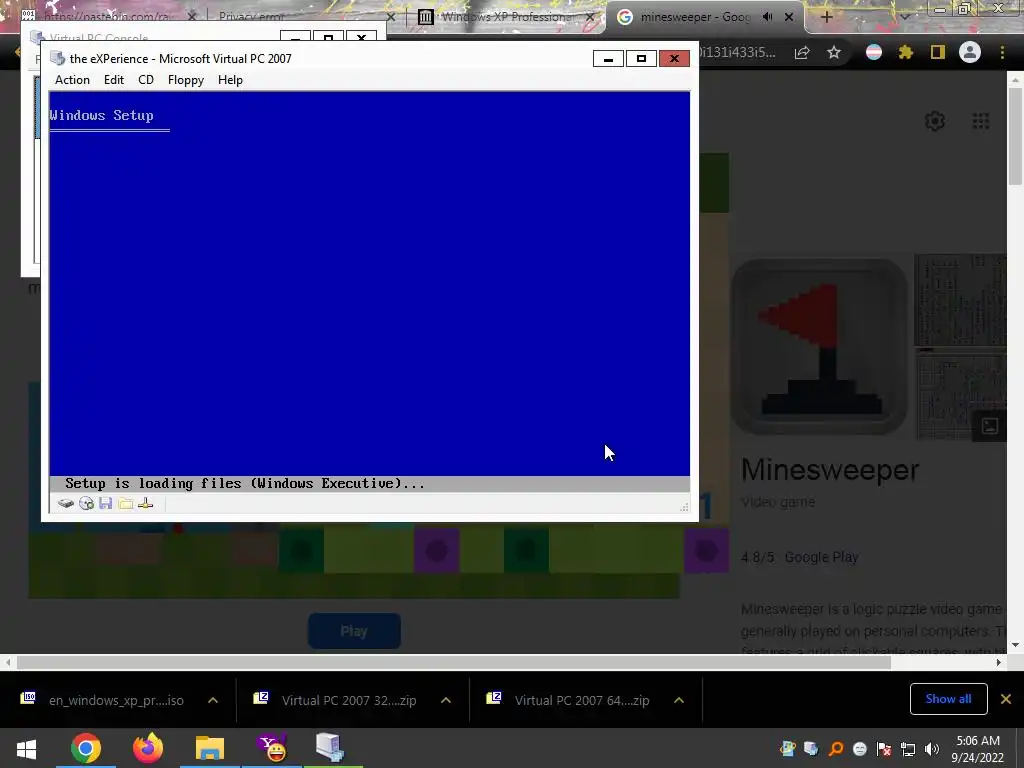Click the floppy disk icon in Virtual PC status bar
Viewport: 1024px width, 768px height.
click(106, 504)
